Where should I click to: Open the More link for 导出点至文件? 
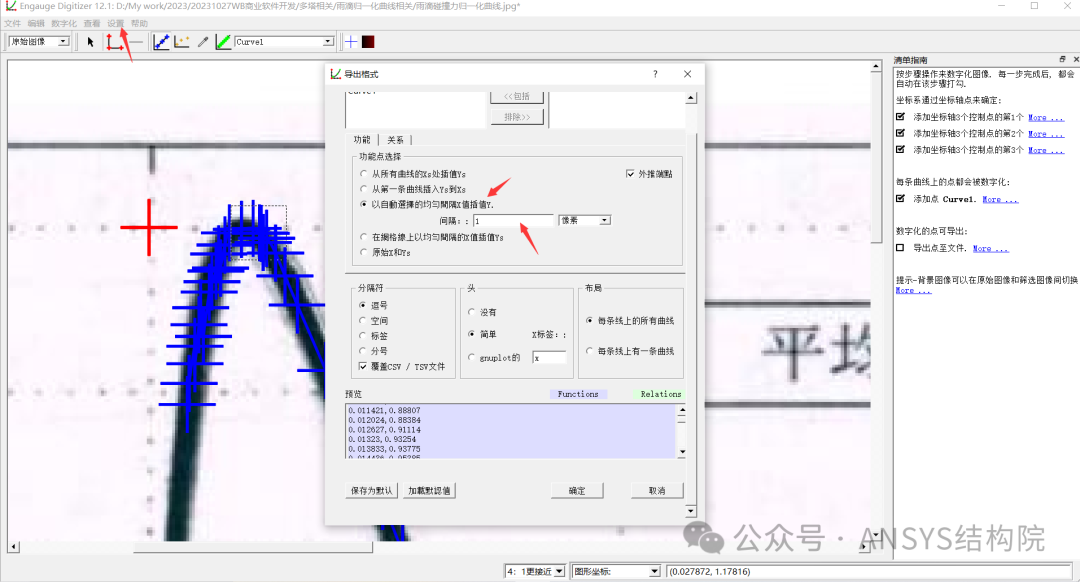pyautogui.click(x=990, y=249)
